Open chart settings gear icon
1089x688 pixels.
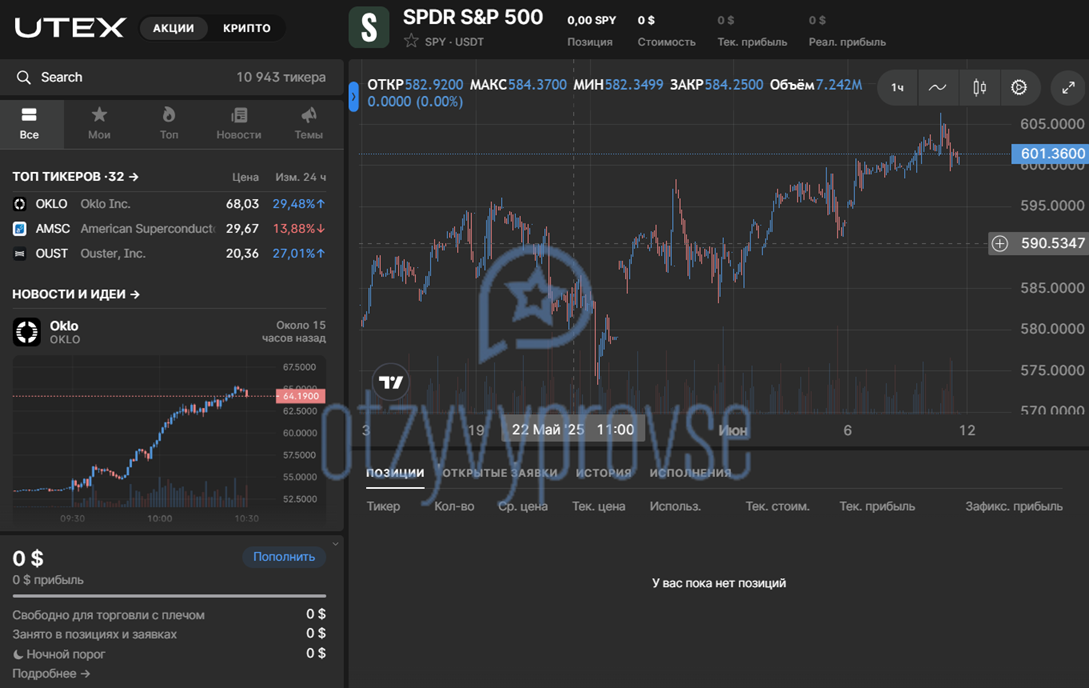pyautogui.click(x=1019, y=87)
